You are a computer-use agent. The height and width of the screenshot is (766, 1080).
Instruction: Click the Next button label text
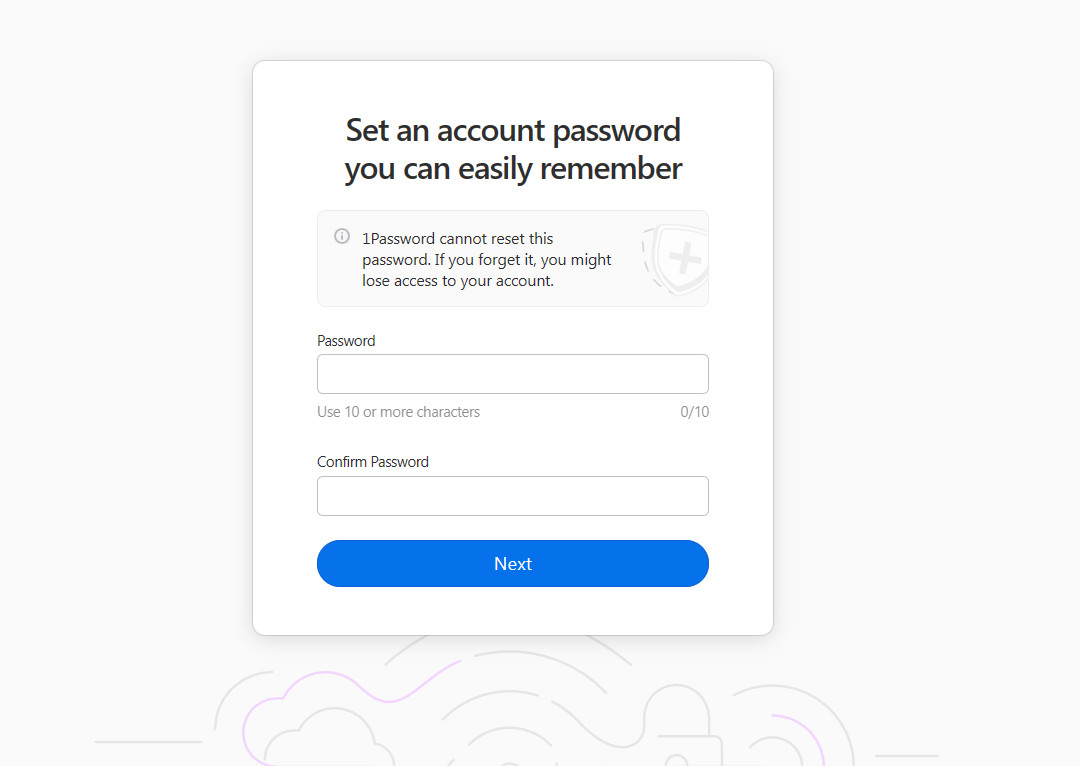click(x=512, y=563)
